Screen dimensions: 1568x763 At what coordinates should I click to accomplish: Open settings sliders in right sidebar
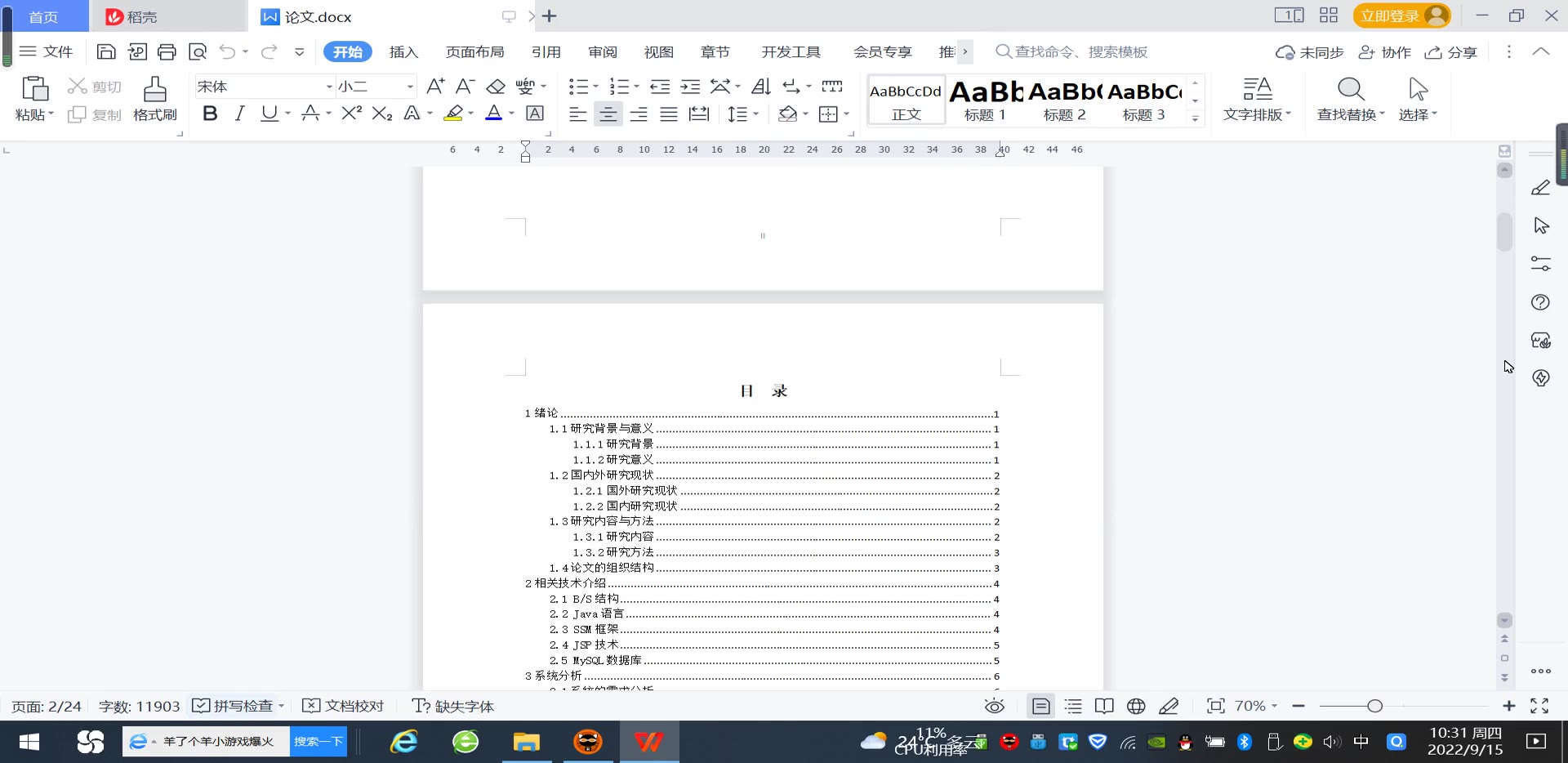point(1540,264)
